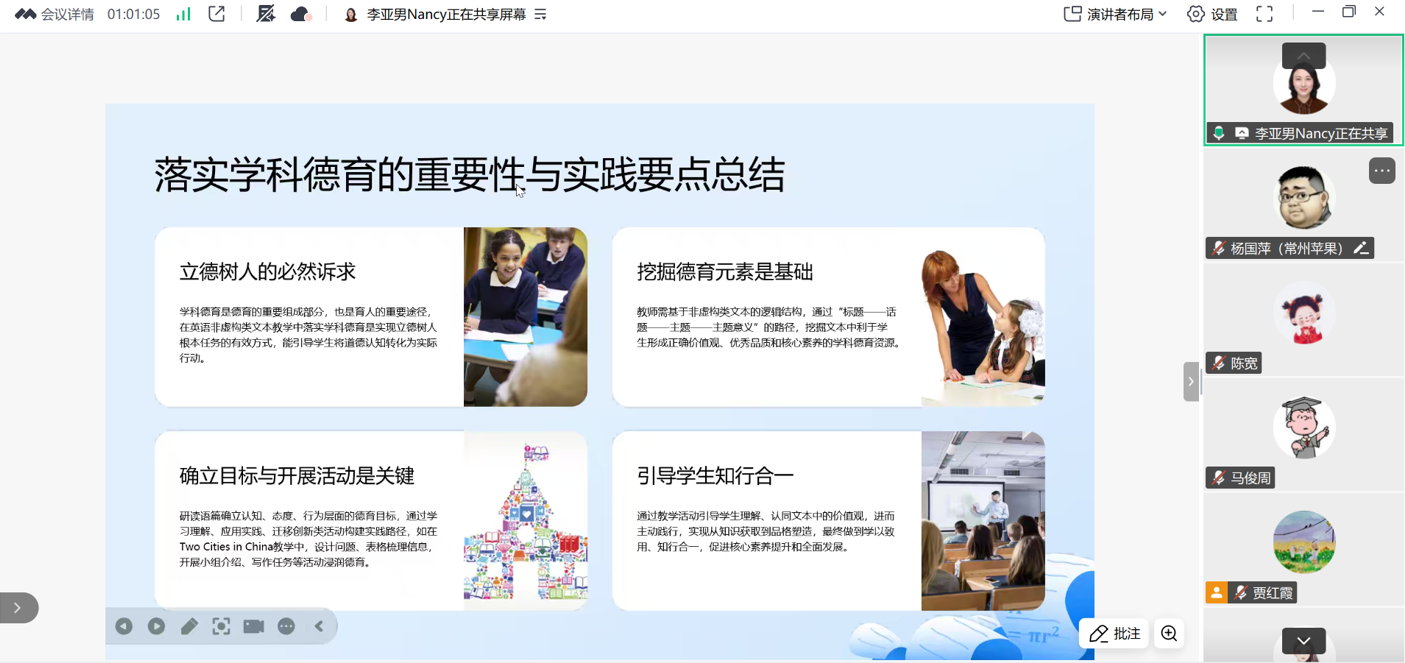Viewport: 1405px width, 663px height.
Task: Click the pop-out share arrow icon
Action: (217, 14)
